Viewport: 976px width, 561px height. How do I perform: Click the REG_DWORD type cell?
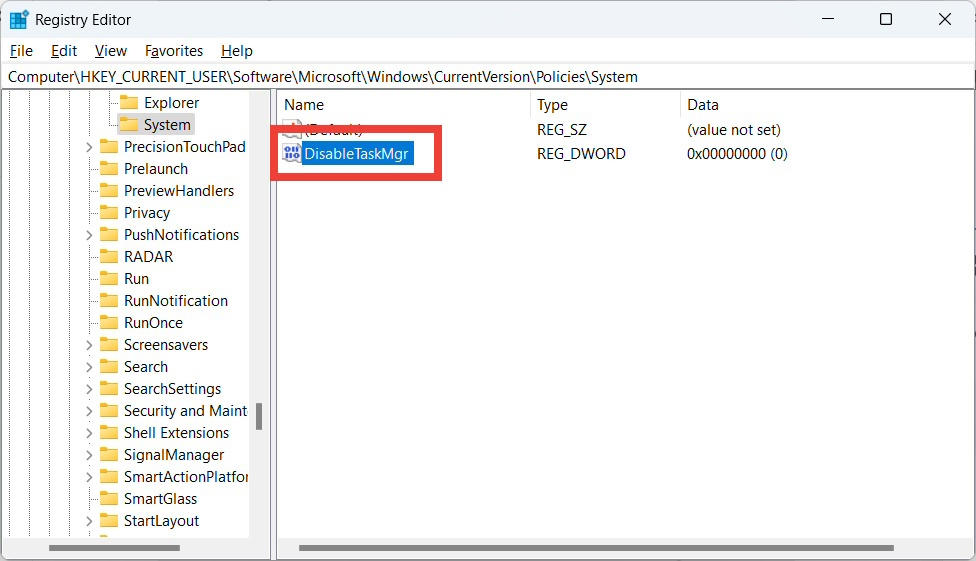coord(581,154)
